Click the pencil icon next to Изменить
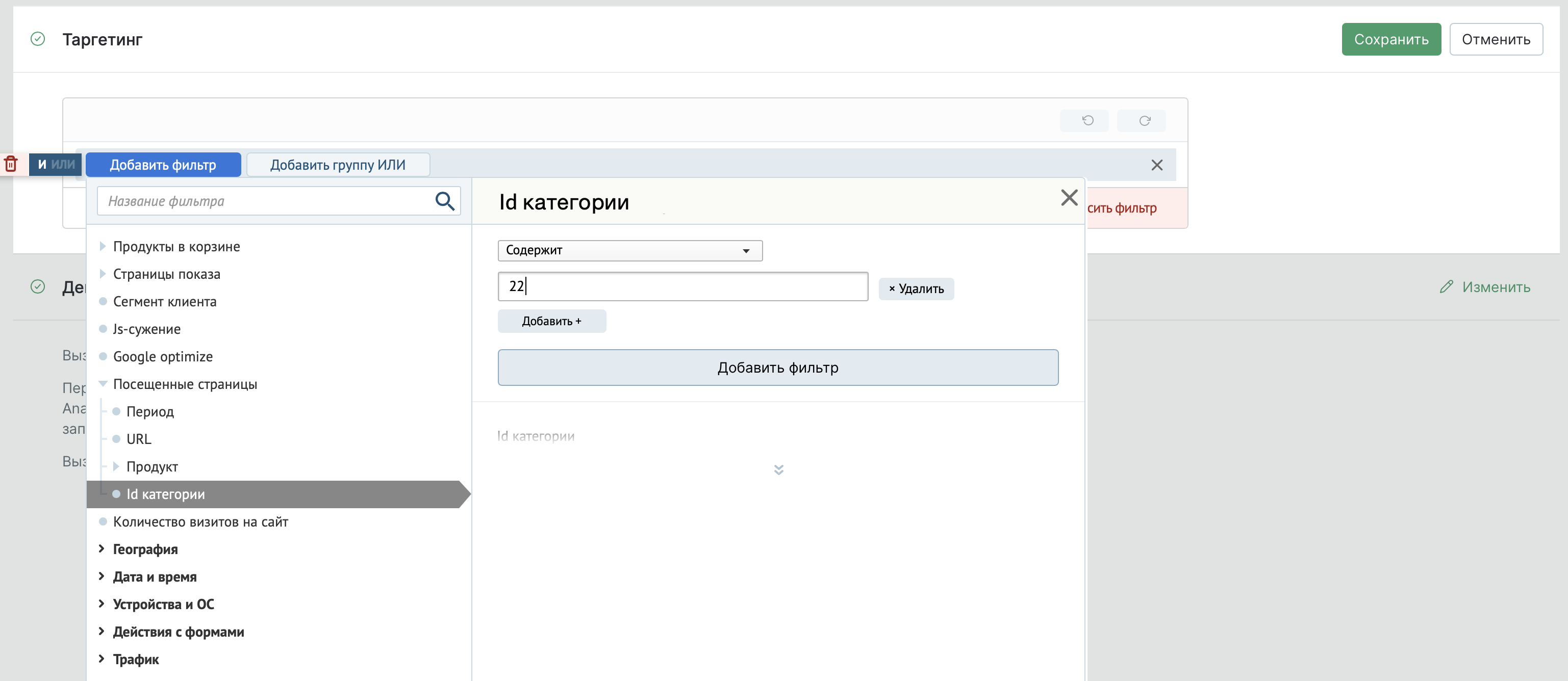Screen dimensions: 1568x681 pos(1446,286)
